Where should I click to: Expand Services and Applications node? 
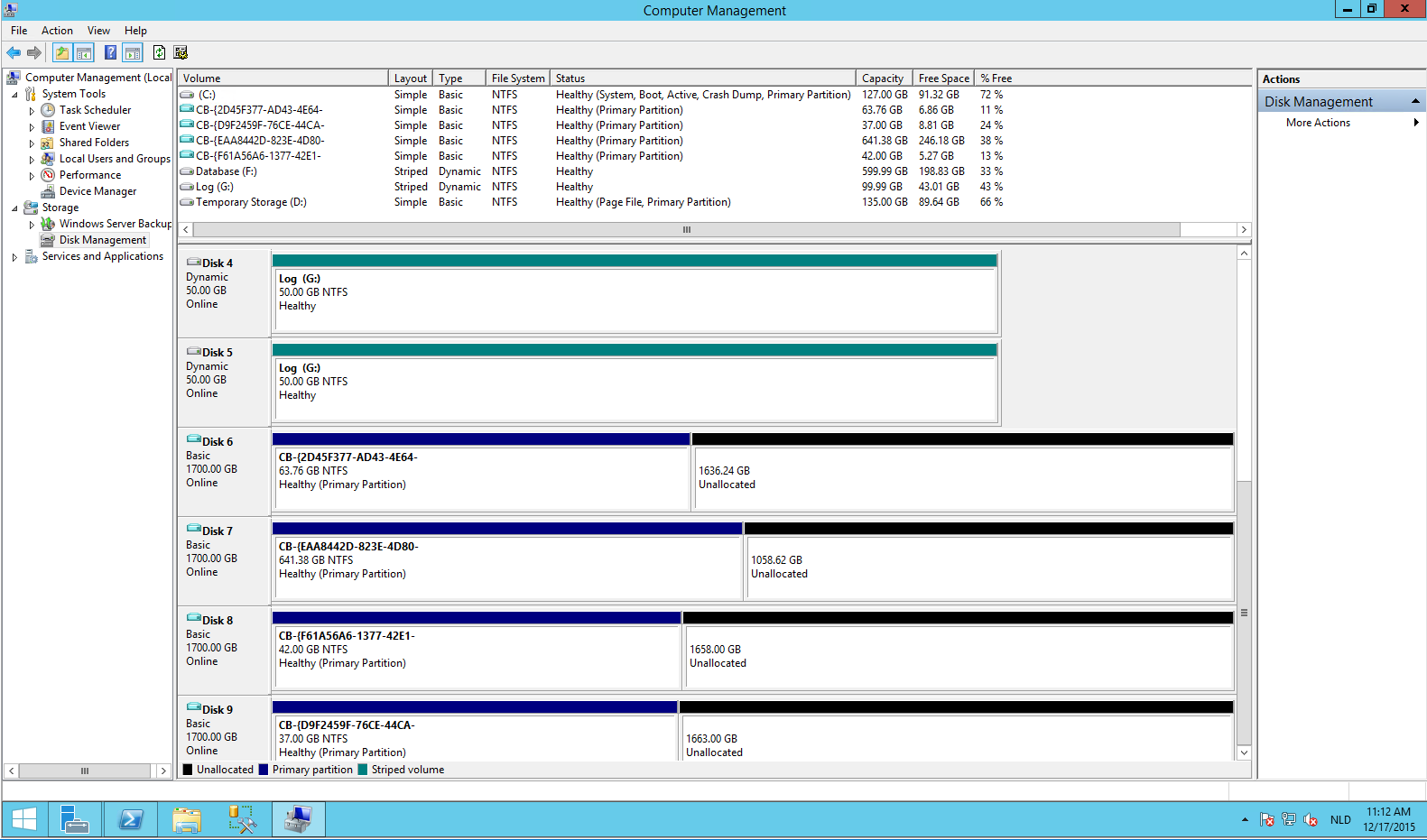(x=14, y=257)
